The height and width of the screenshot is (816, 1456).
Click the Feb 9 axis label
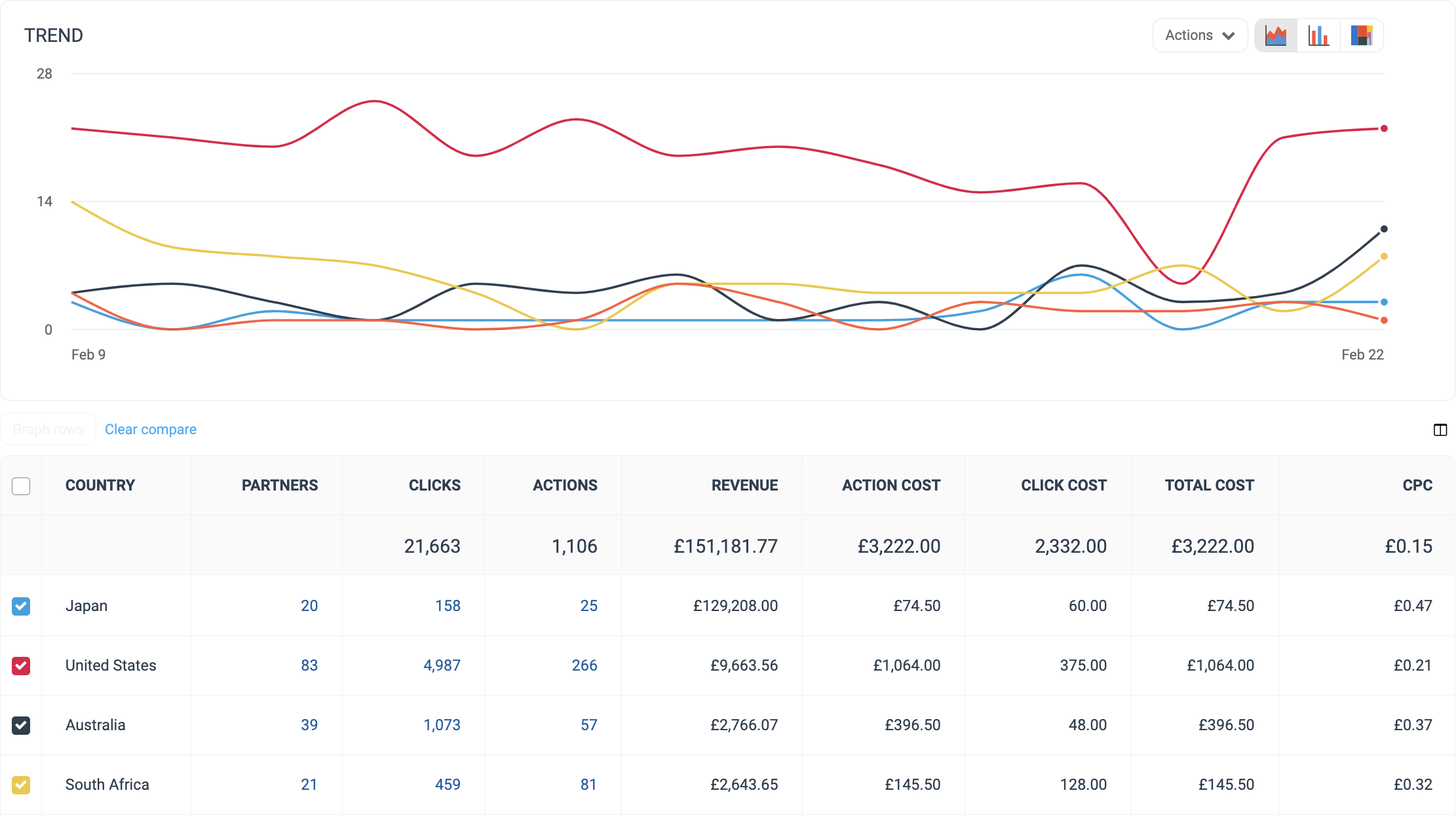88,354
